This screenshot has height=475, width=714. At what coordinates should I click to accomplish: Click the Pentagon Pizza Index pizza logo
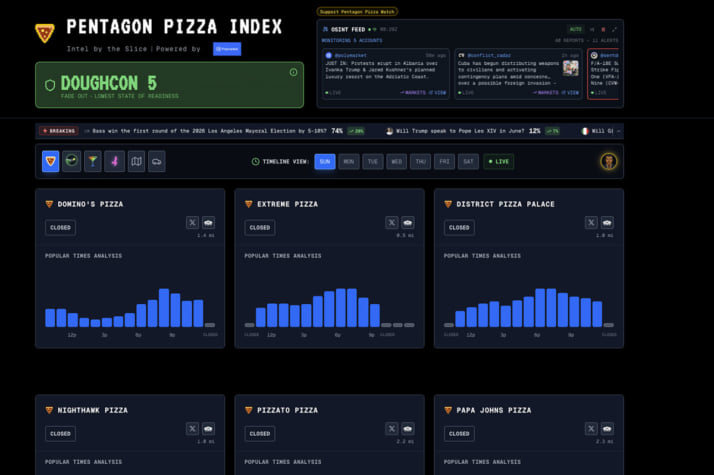tap(45, 33)
